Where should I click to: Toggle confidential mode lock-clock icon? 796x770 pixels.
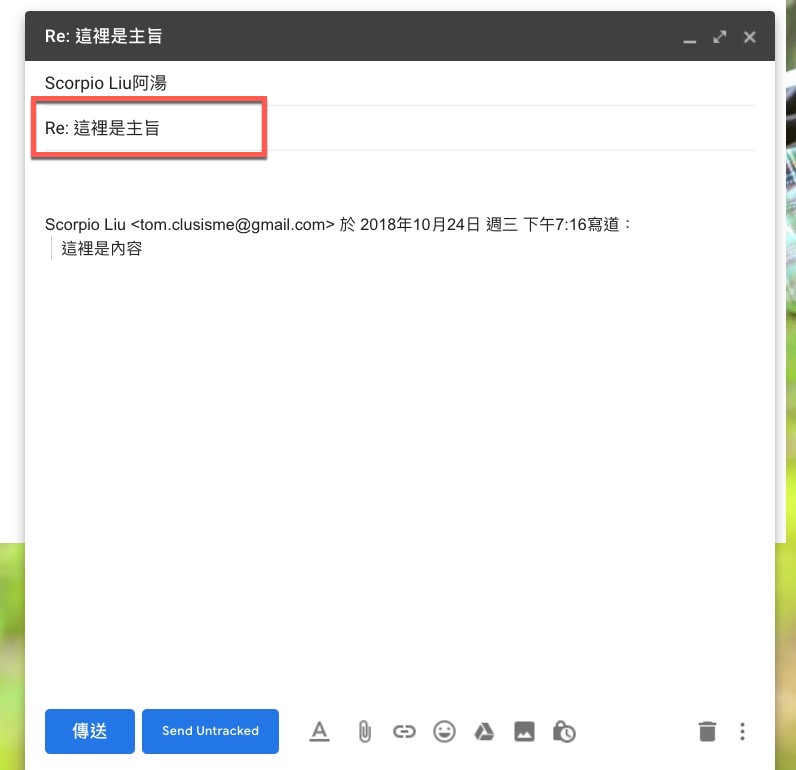click(x=564, y=731)
